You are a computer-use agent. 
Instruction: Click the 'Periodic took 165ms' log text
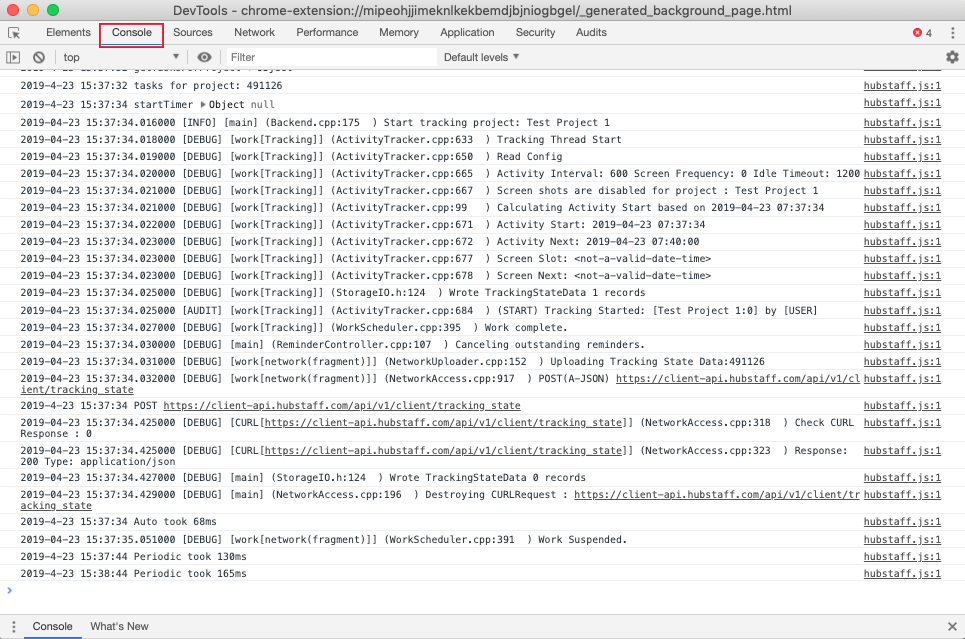pos(190,574)
